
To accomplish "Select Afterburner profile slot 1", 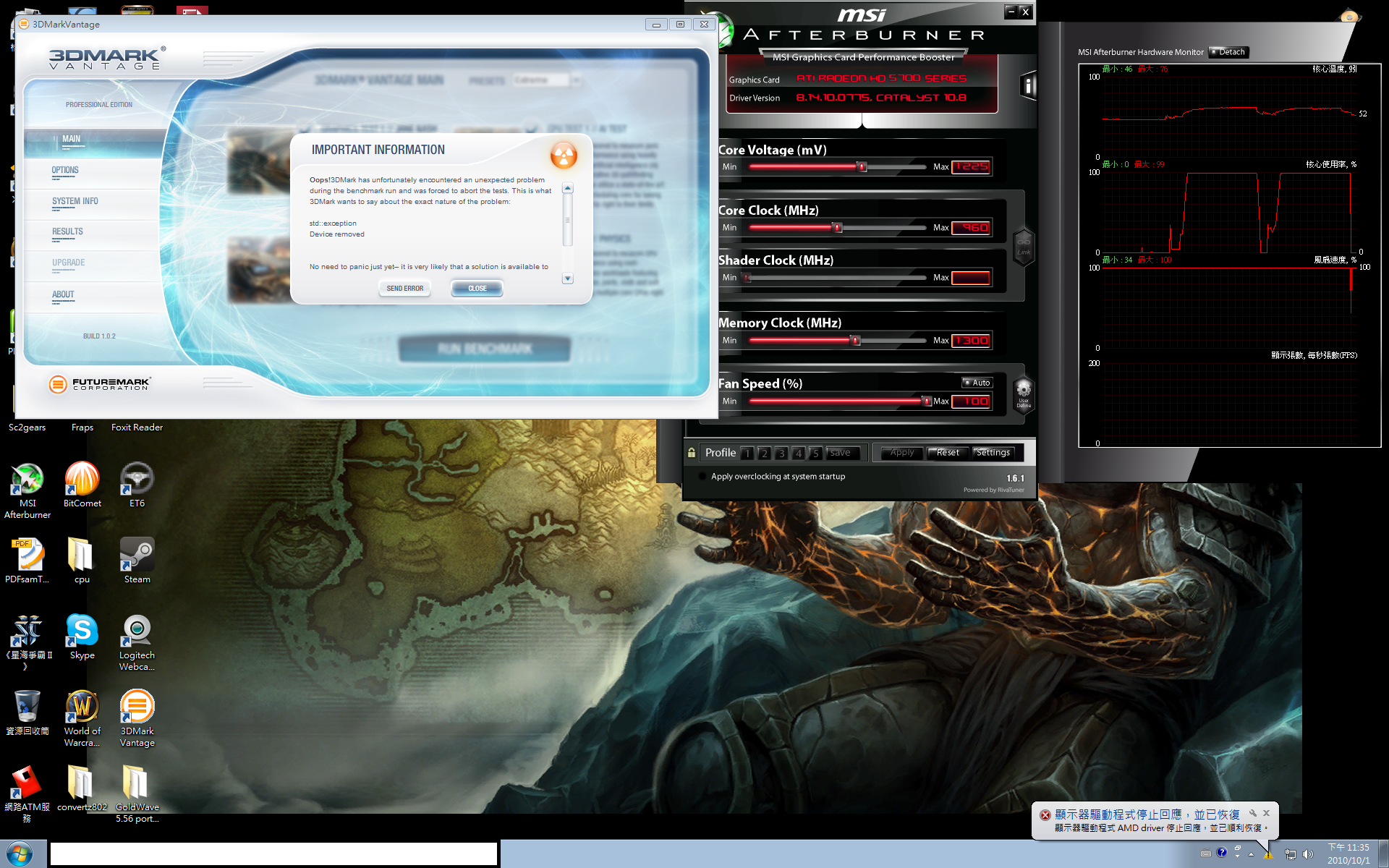I will [x=747, y=453].
